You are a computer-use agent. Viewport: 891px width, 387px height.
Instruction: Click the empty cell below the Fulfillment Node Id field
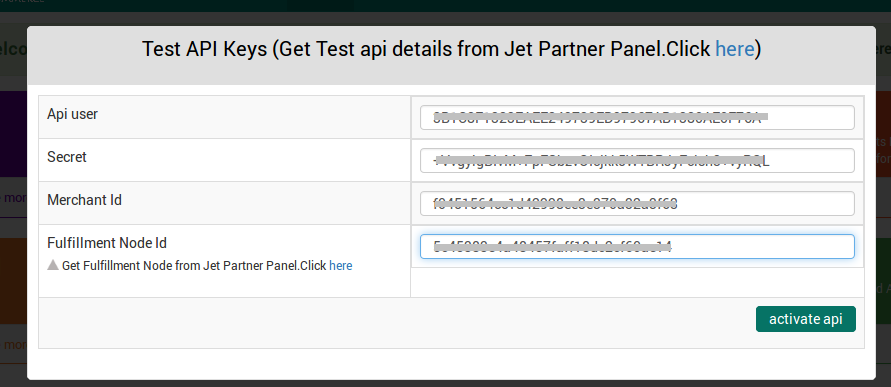point(637,282)
